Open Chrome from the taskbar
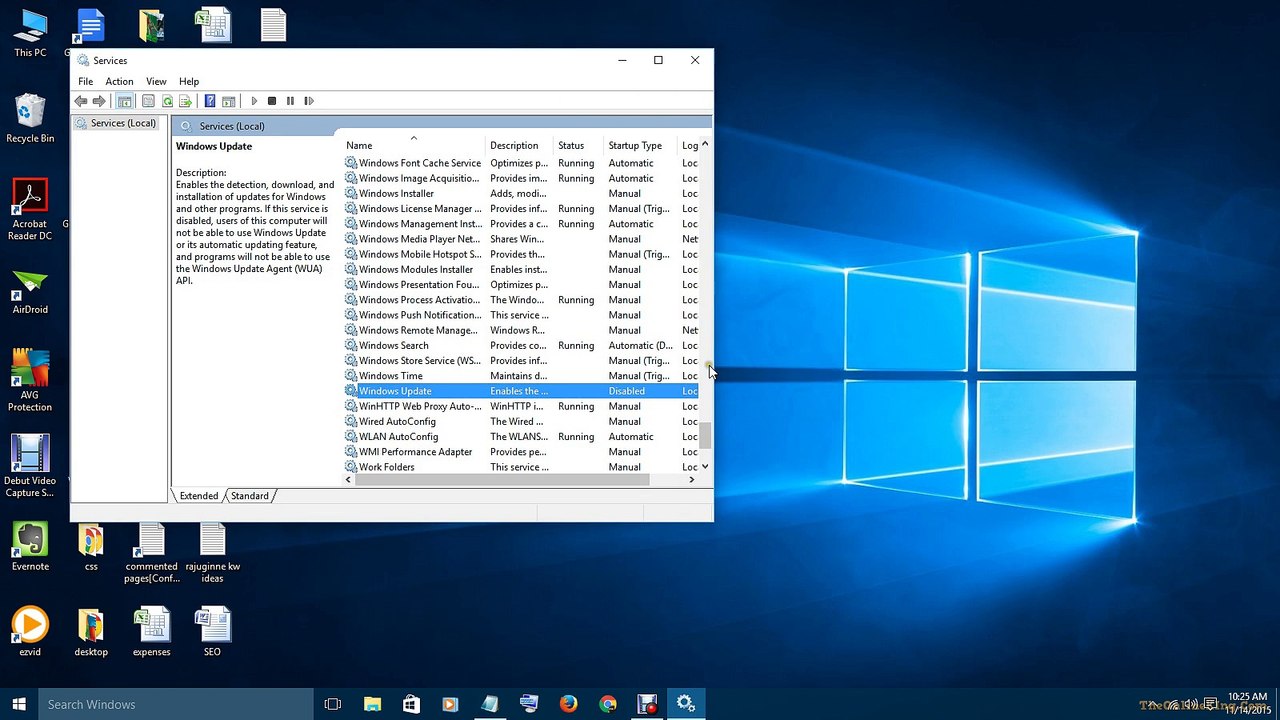Viewport: 1280px width, 720px height. (x=608, y=704)
